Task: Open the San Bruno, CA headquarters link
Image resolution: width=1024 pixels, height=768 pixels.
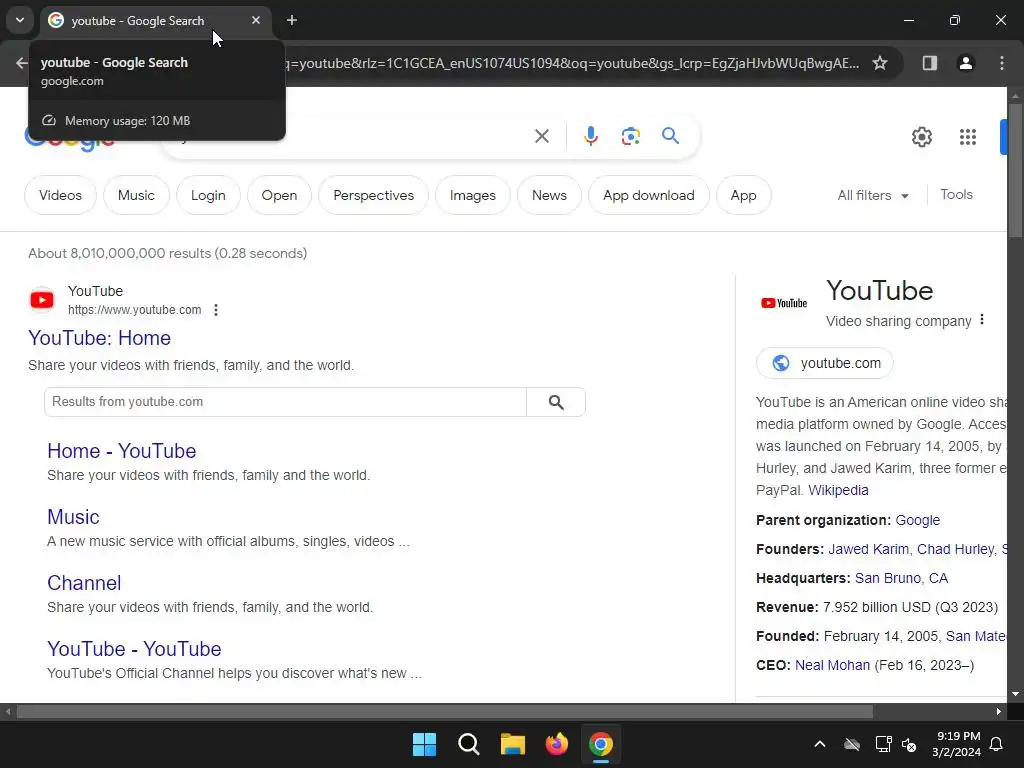Action: pyautogui.click(x=901, y=579)
